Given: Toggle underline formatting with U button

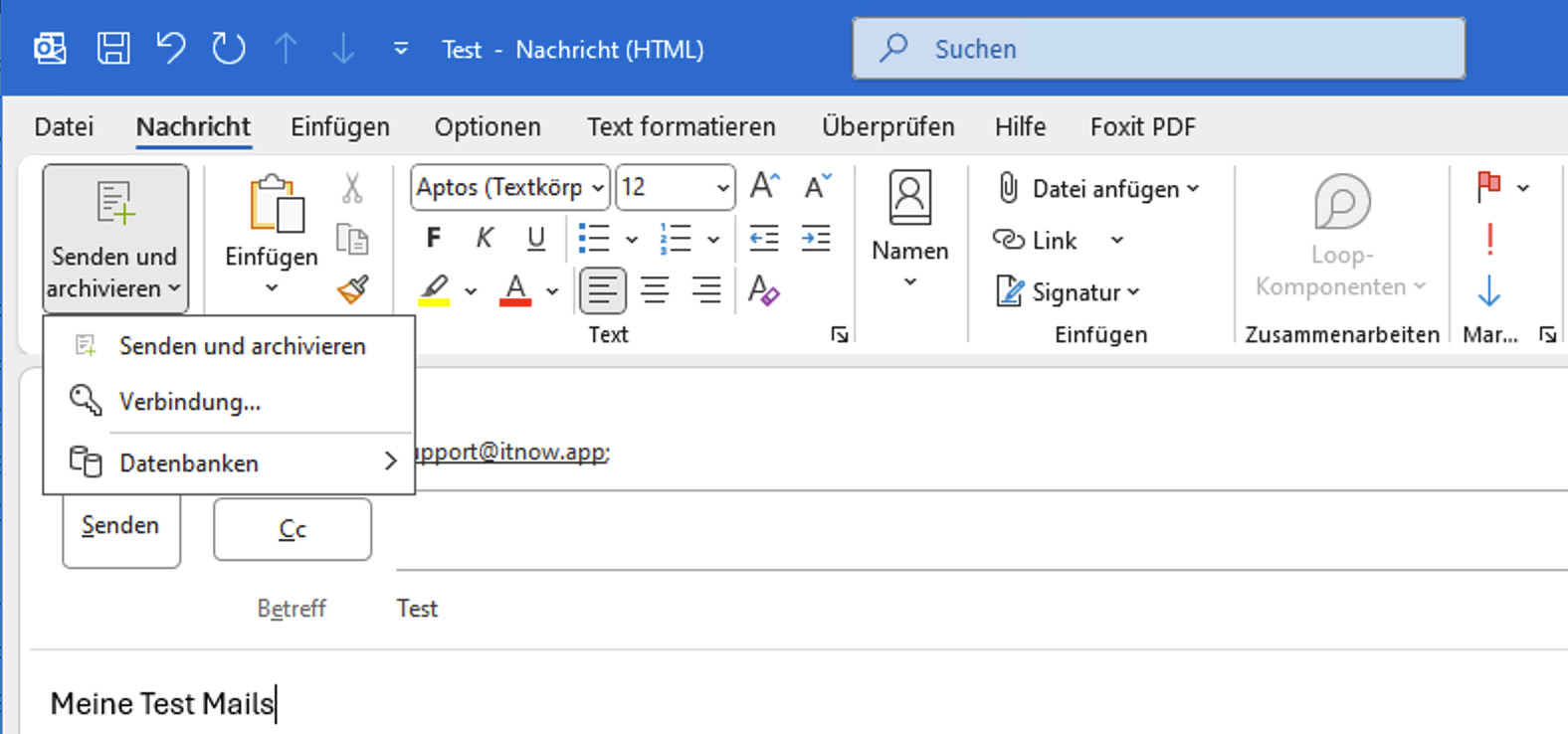Looking at the screenshot, I should [x=536, y=239].
